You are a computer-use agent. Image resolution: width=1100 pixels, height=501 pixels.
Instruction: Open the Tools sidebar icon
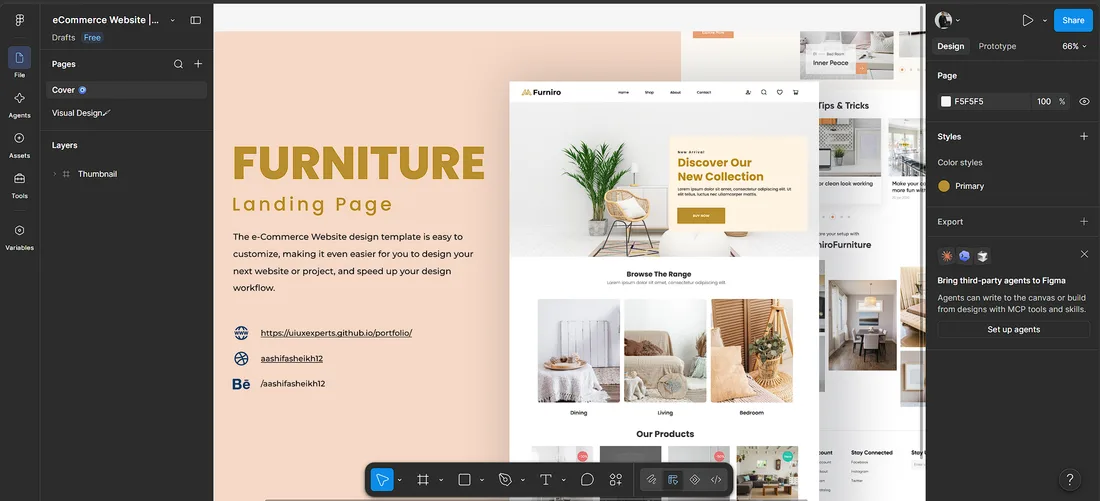click(20, 178)
